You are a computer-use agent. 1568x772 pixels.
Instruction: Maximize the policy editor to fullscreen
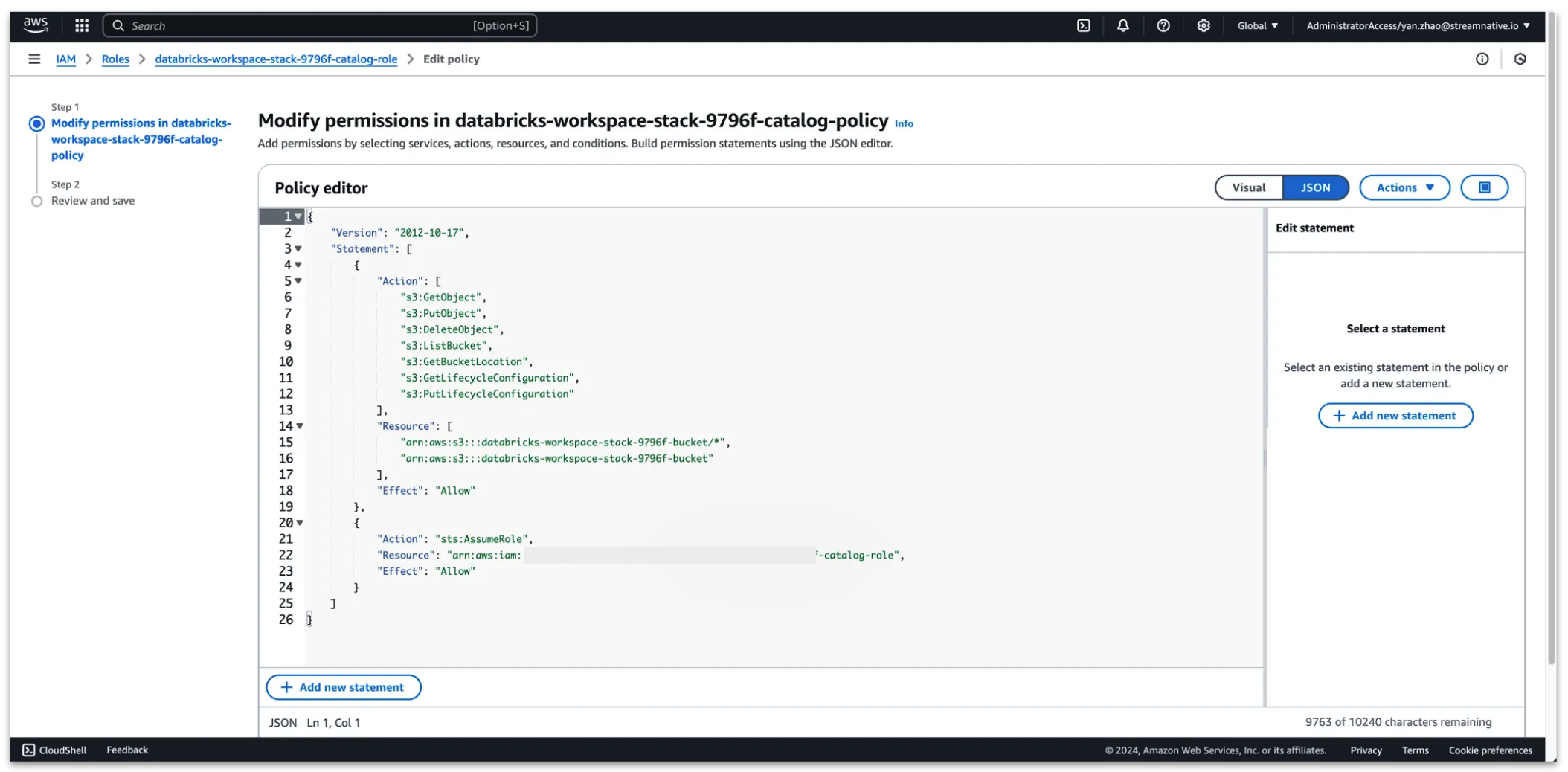1485,187
